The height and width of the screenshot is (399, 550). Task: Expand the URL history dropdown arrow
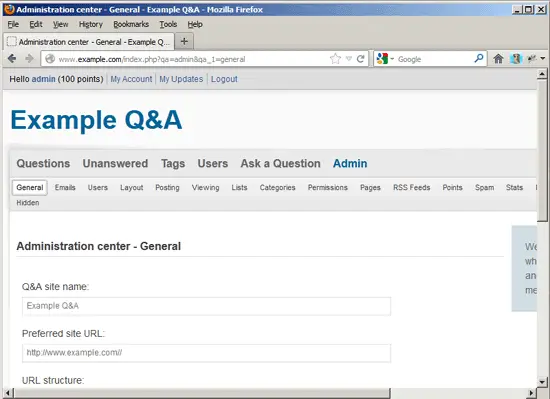(x=348, y=59)
